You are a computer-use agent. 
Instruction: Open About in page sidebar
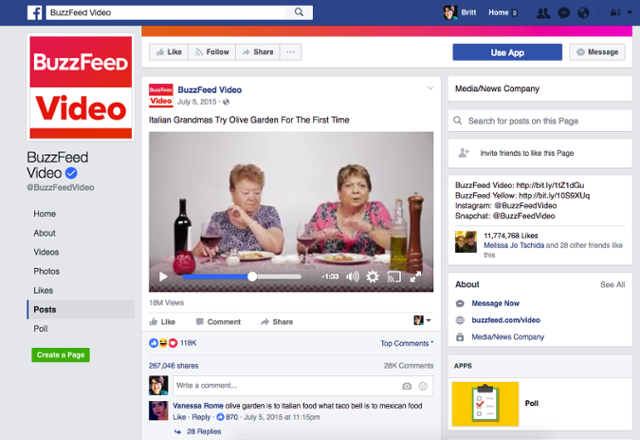44,233
